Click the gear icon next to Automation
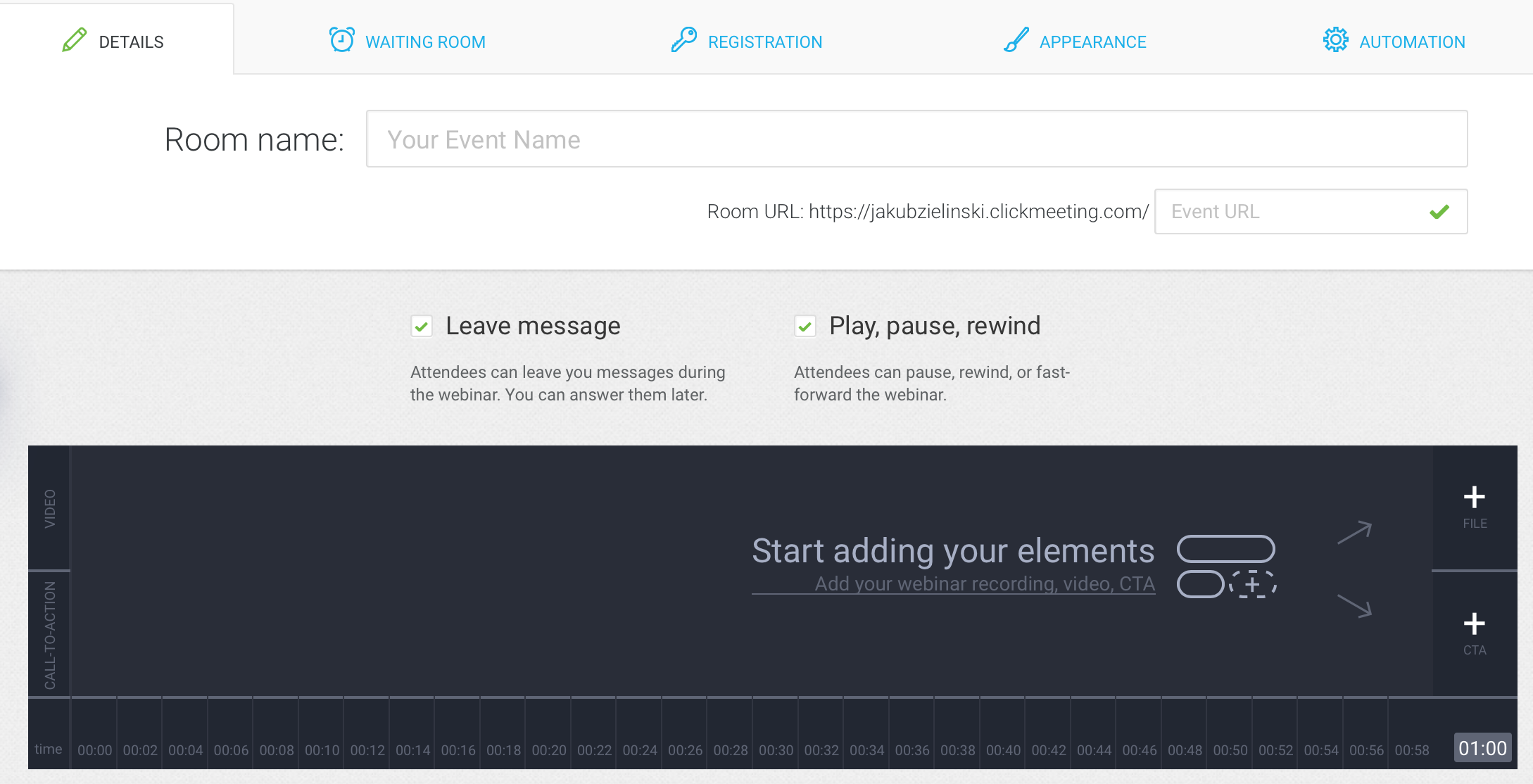 (1334, 41)
